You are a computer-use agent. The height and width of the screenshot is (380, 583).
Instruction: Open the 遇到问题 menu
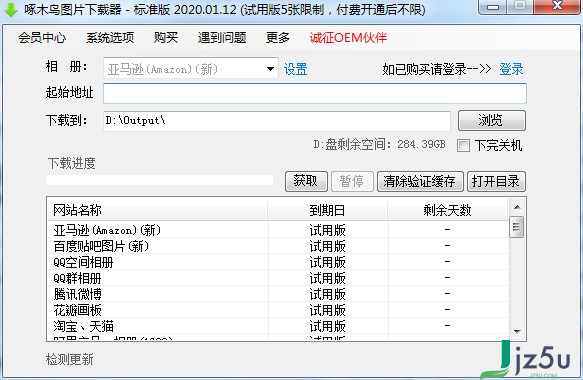pyautogui.click(x=222, y=38)
